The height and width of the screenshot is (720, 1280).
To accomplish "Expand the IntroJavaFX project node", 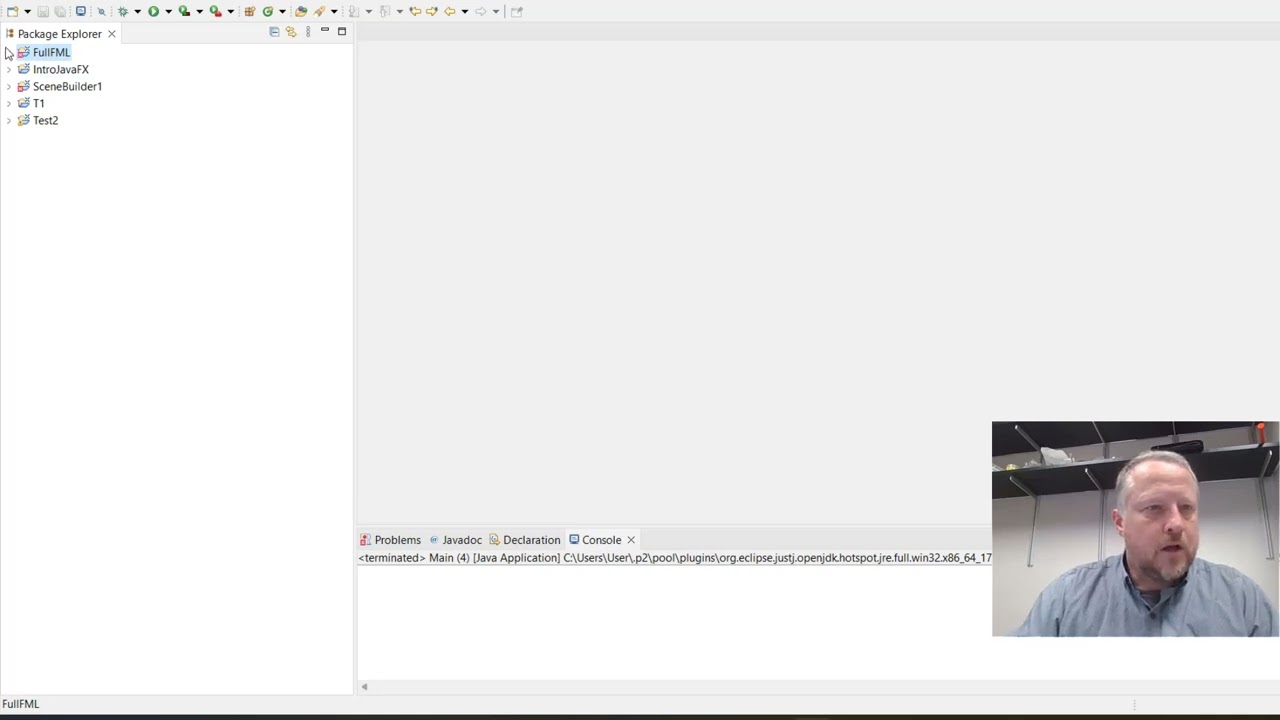I will pos(9,69).
